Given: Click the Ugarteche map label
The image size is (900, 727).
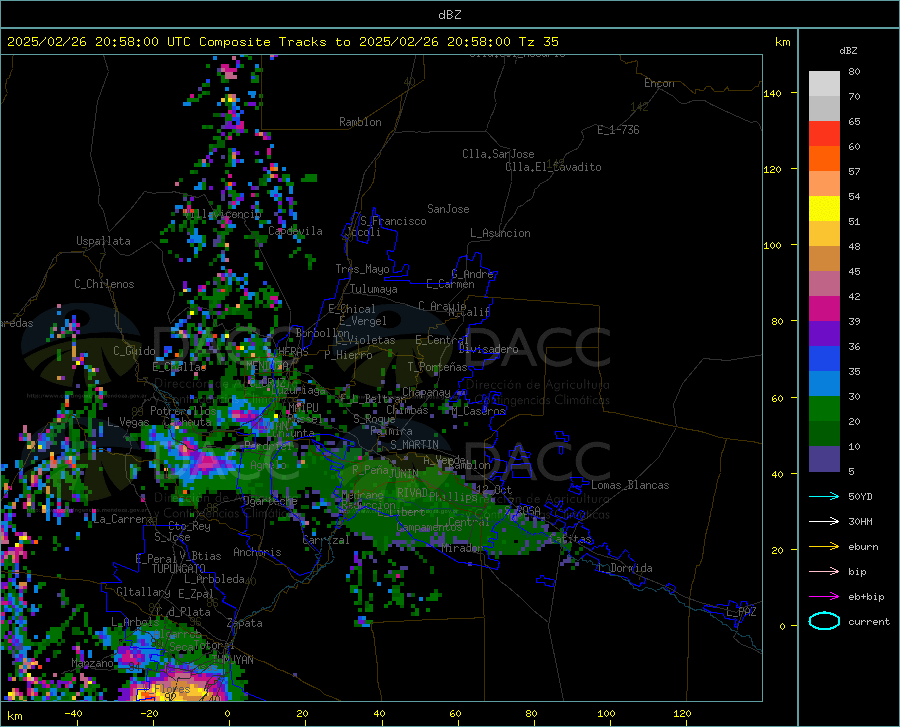Looking at the screenshot, I should (270, 501).
